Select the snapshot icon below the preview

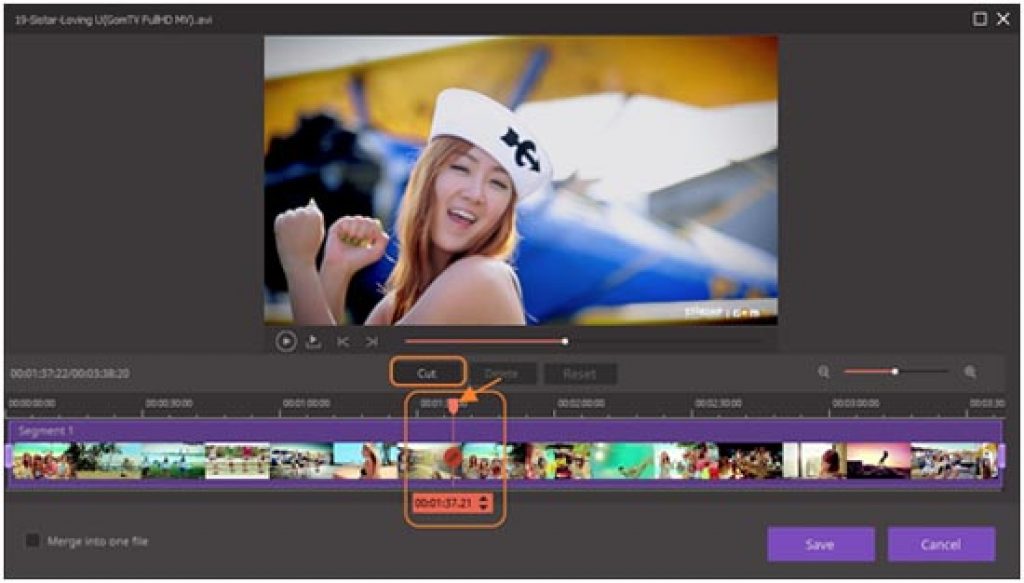(x=312, y=340)
